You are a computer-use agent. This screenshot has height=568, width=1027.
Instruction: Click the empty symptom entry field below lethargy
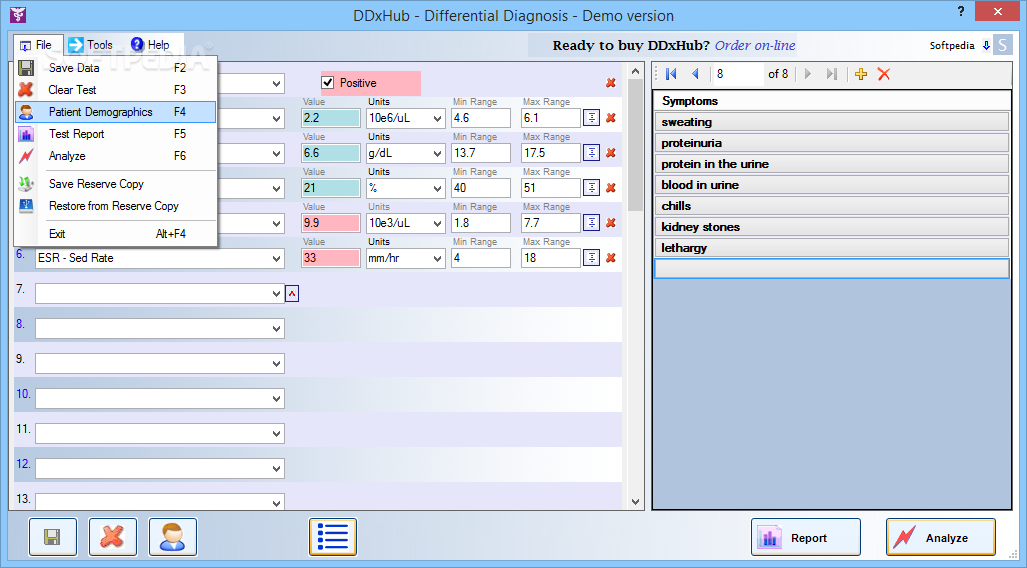point(832,269)
